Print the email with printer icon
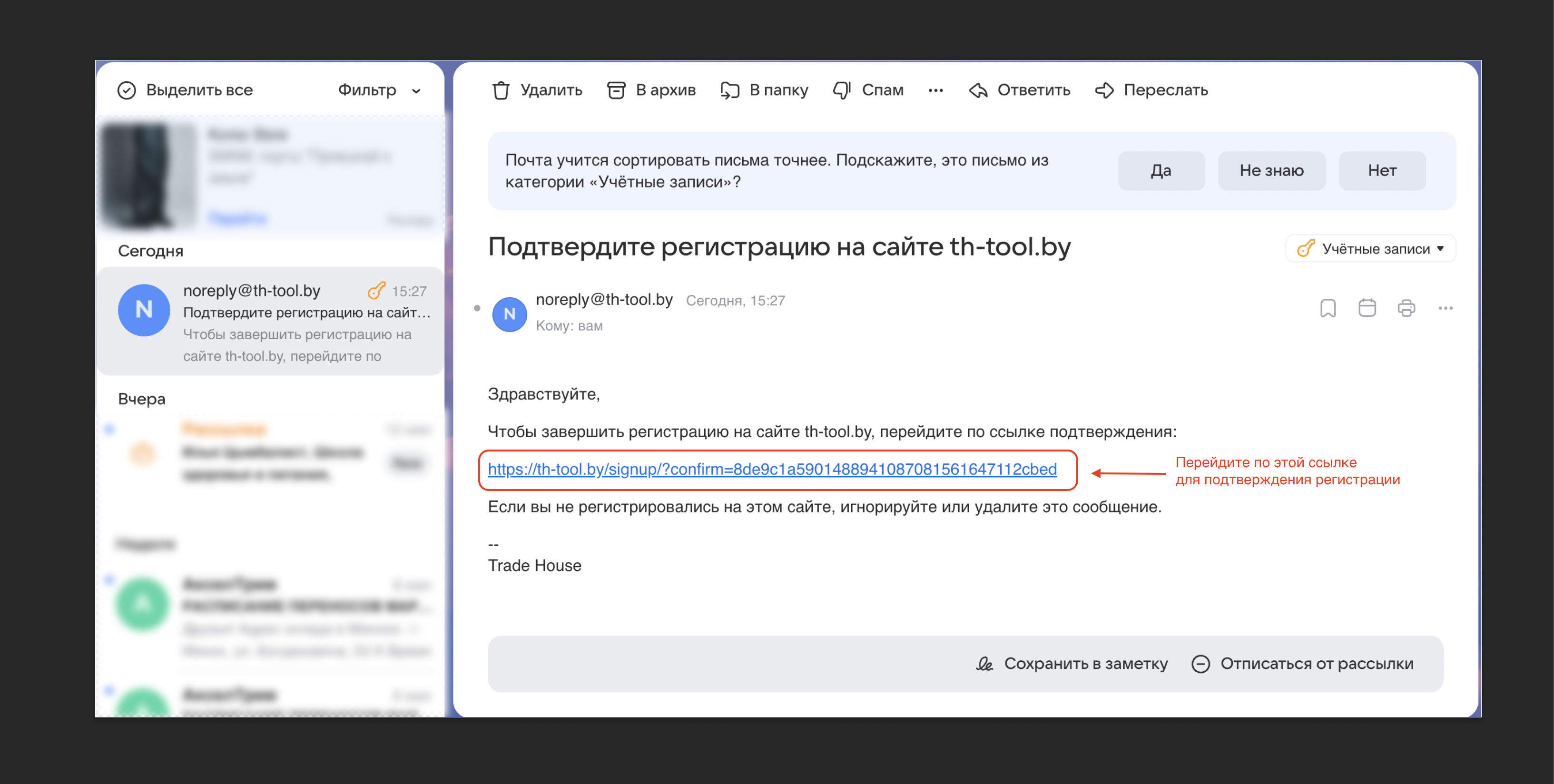The image size is (1554, 784). [x=1406, y=308]
